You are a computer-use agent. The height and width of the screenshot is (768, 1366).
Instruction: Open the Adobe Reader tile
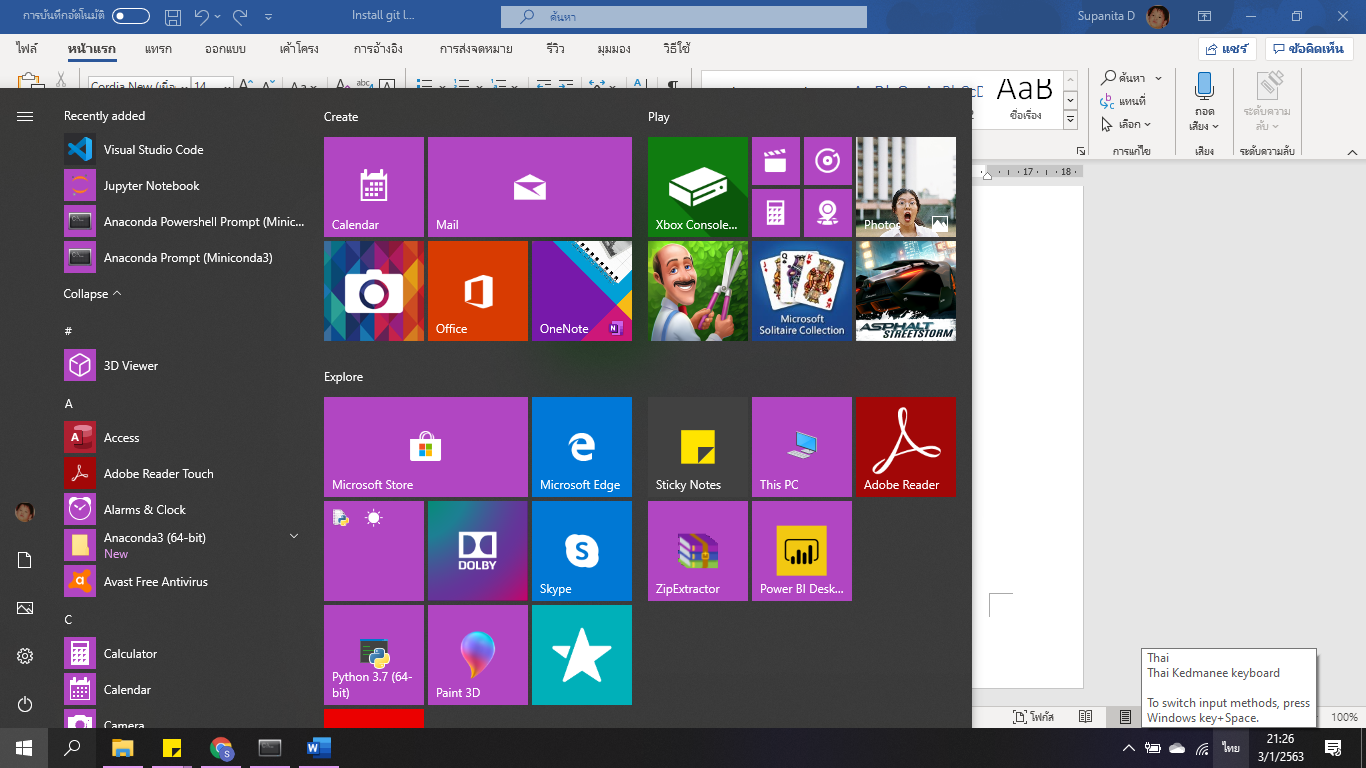point(906,447)
